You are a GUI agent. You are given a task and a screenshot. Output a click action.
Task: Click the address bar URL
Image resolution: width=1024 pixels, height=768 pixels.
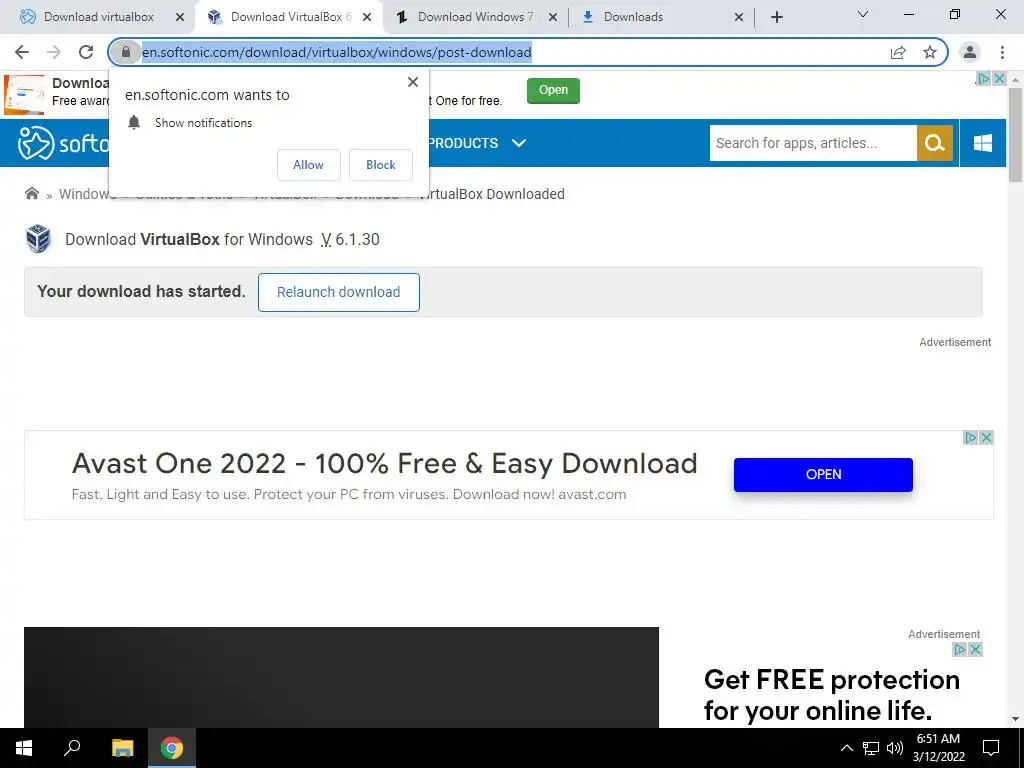337,52
